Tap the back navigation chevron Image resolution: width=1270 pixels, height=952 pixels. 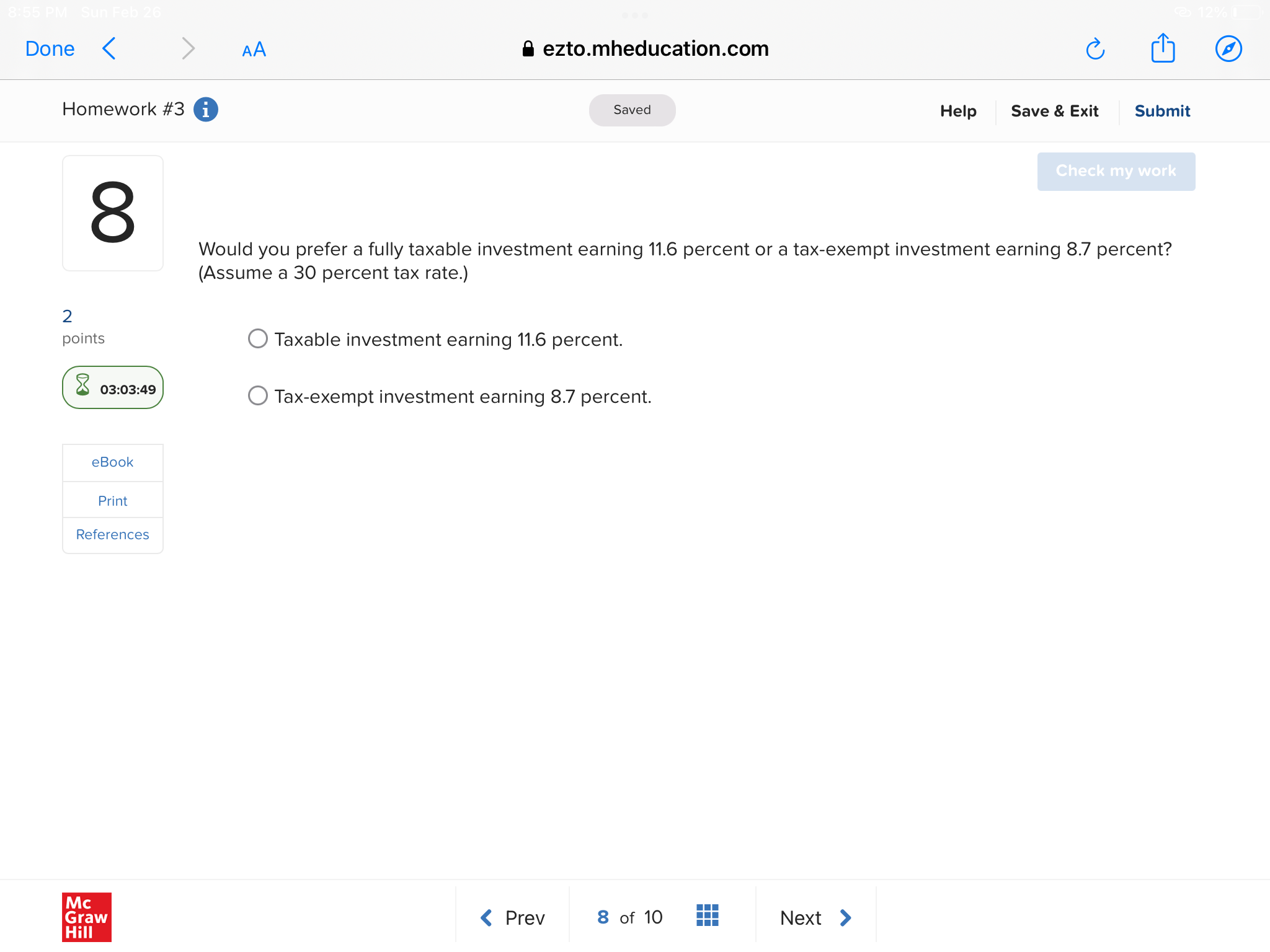(109, 48)
